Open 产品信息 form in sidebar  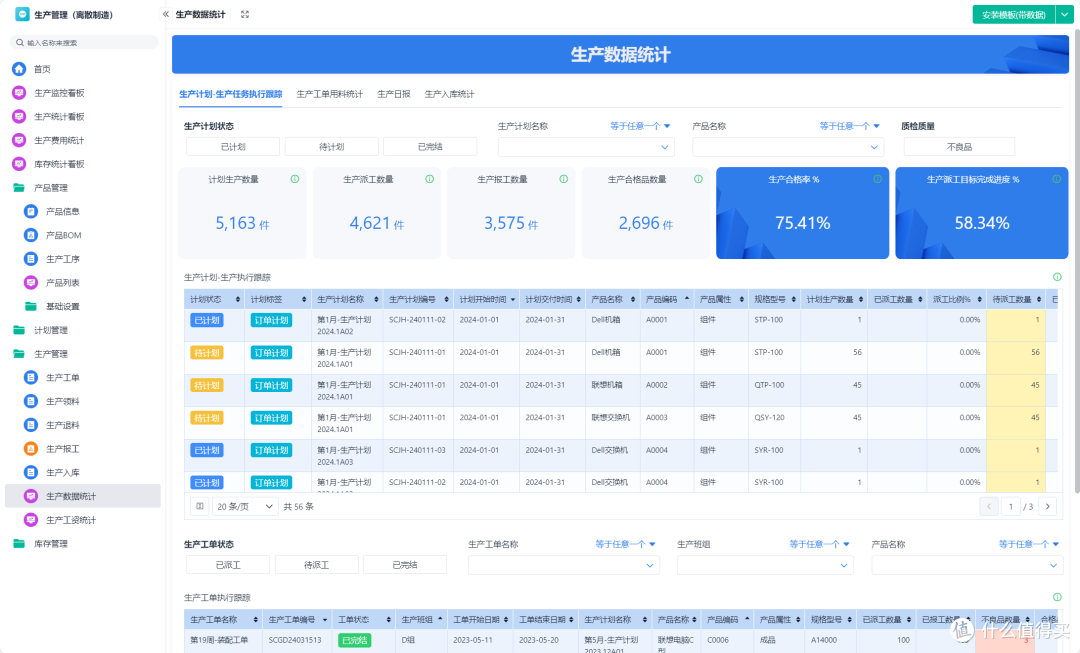[x=63, y=211]
